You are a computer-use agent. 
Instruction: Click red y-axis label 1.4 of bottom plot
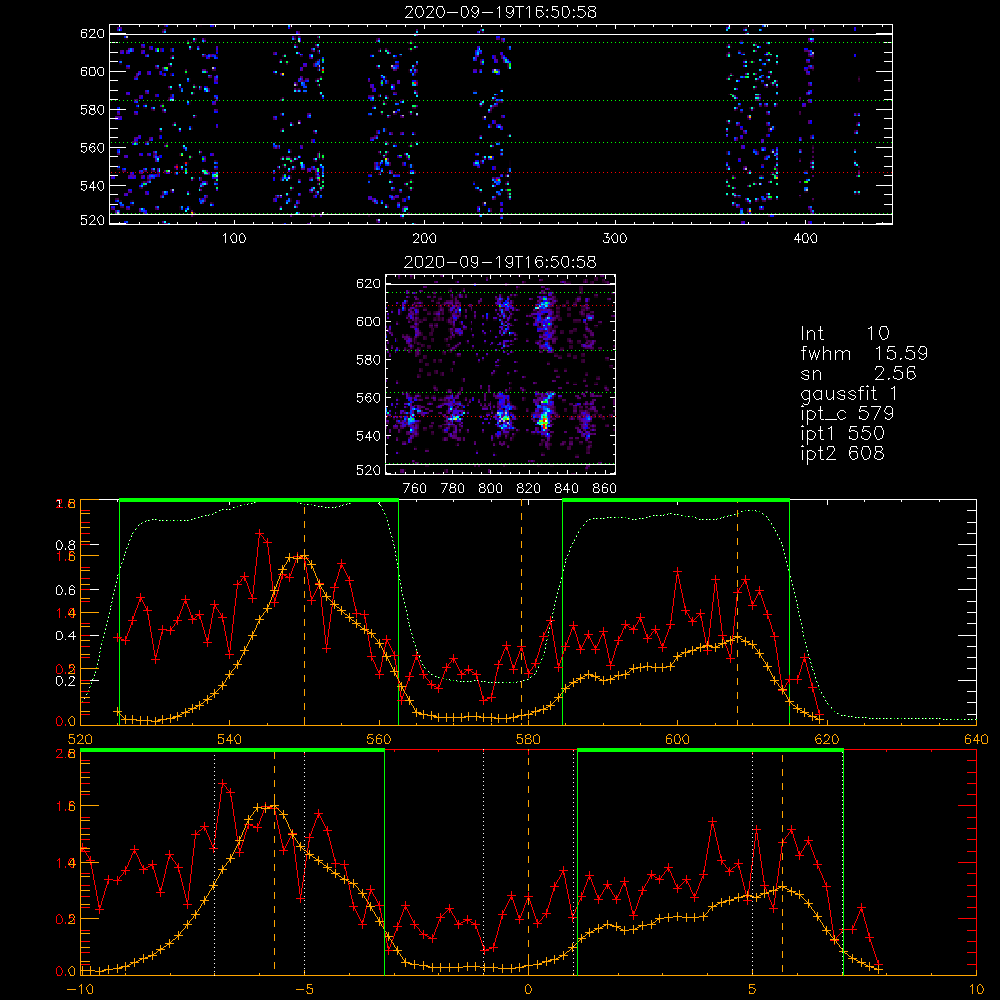click(x=66, y=863)
